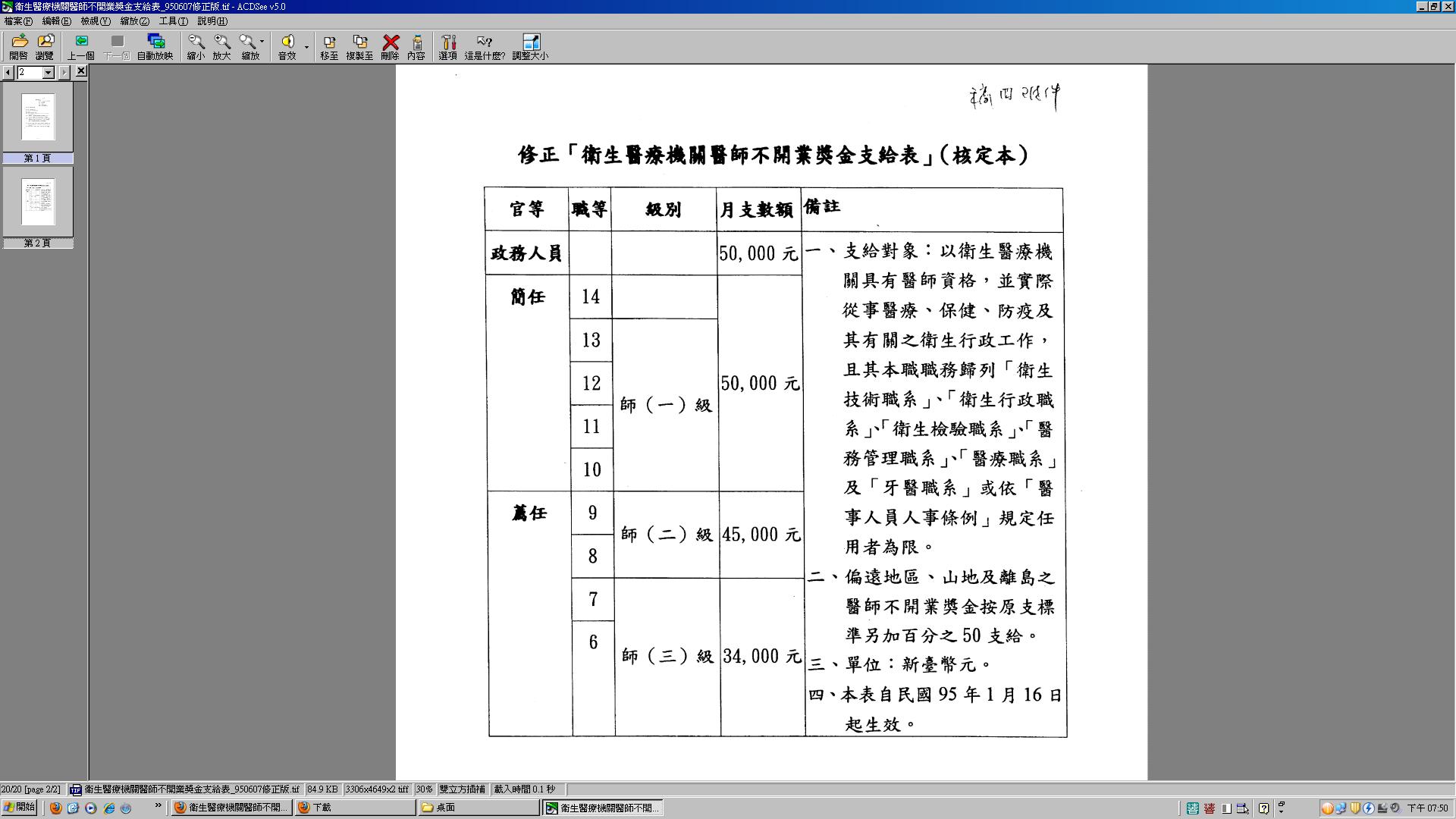Expand quick launch overflow chevron

(x=158, y=805)
